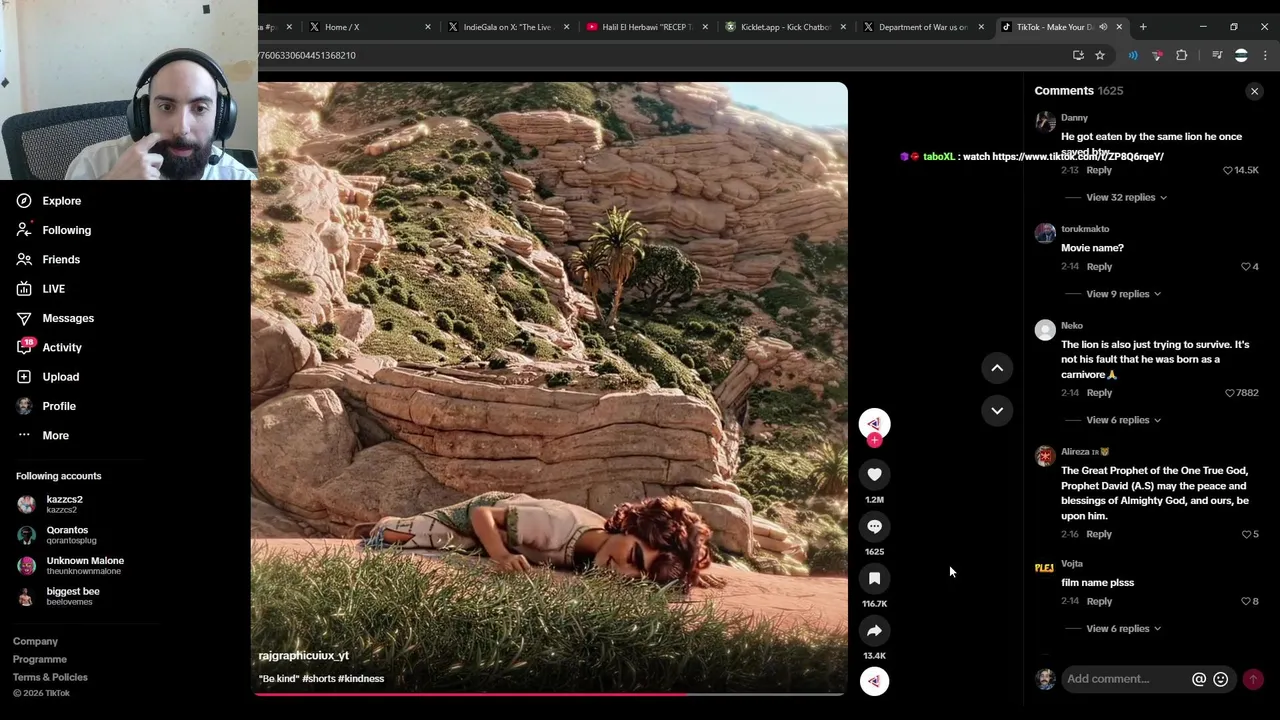Open rajgraphicuiux_yt creator name on video
The height and width of the screenshot is (720, 1280).
[x=304, y=656]
